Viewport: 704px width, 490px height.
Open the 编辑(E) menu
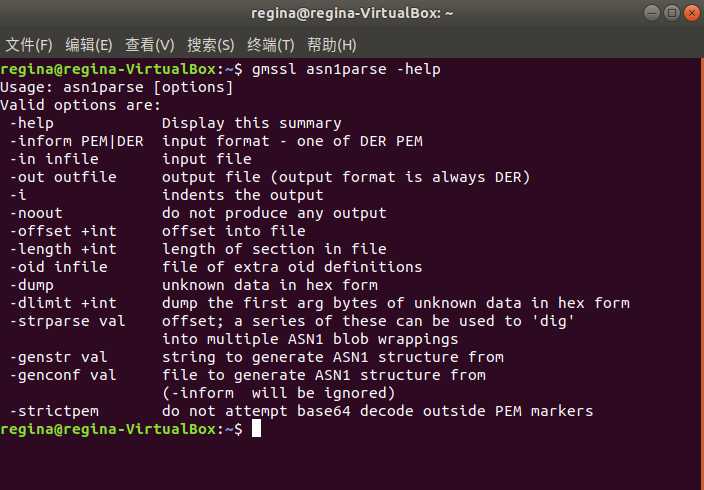pos(88,45)
